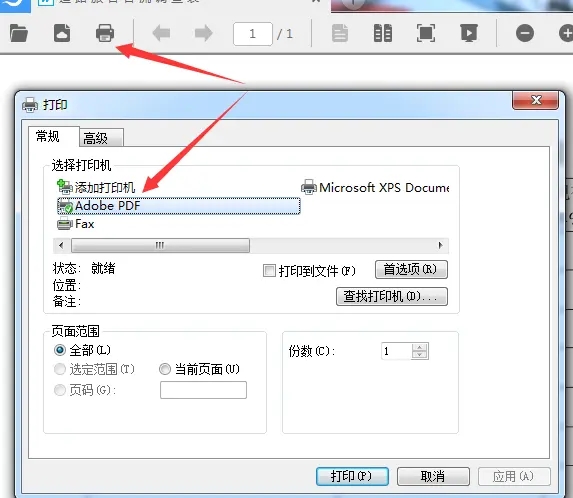Select the 常规 tab

(53, 136)
